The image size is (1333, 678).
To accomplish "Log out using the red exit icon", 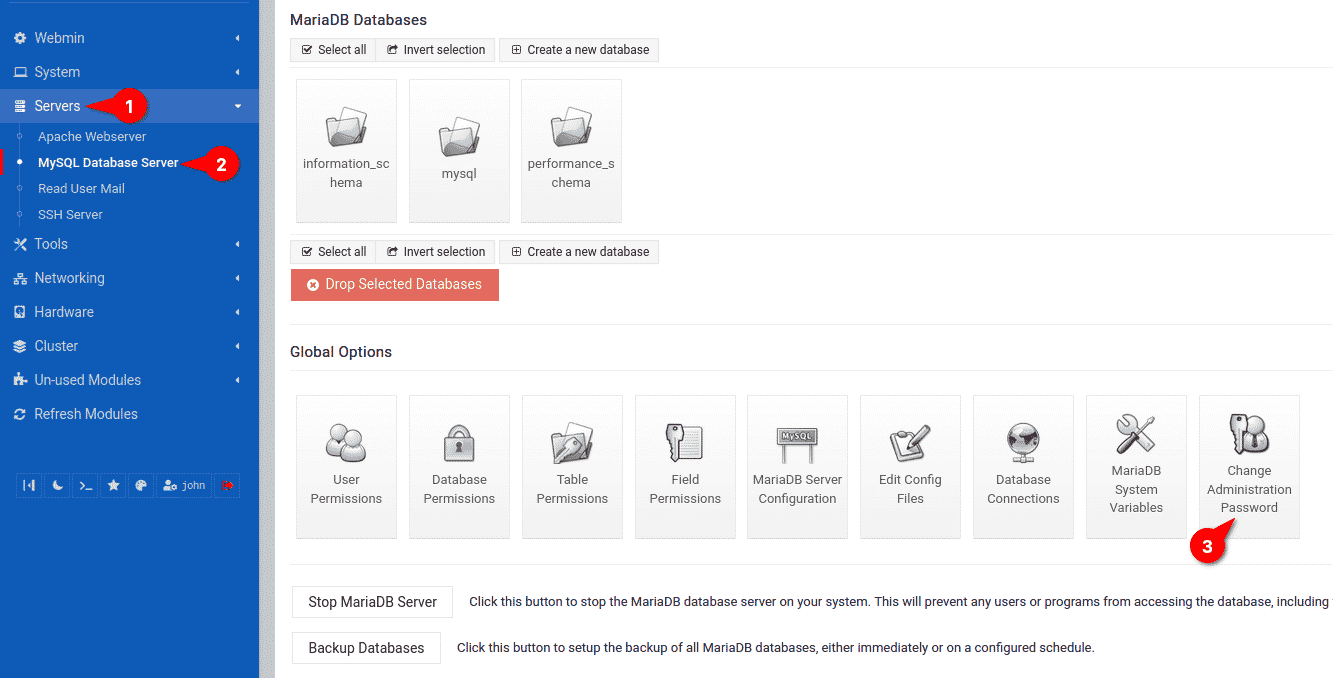I will point(227,485).
